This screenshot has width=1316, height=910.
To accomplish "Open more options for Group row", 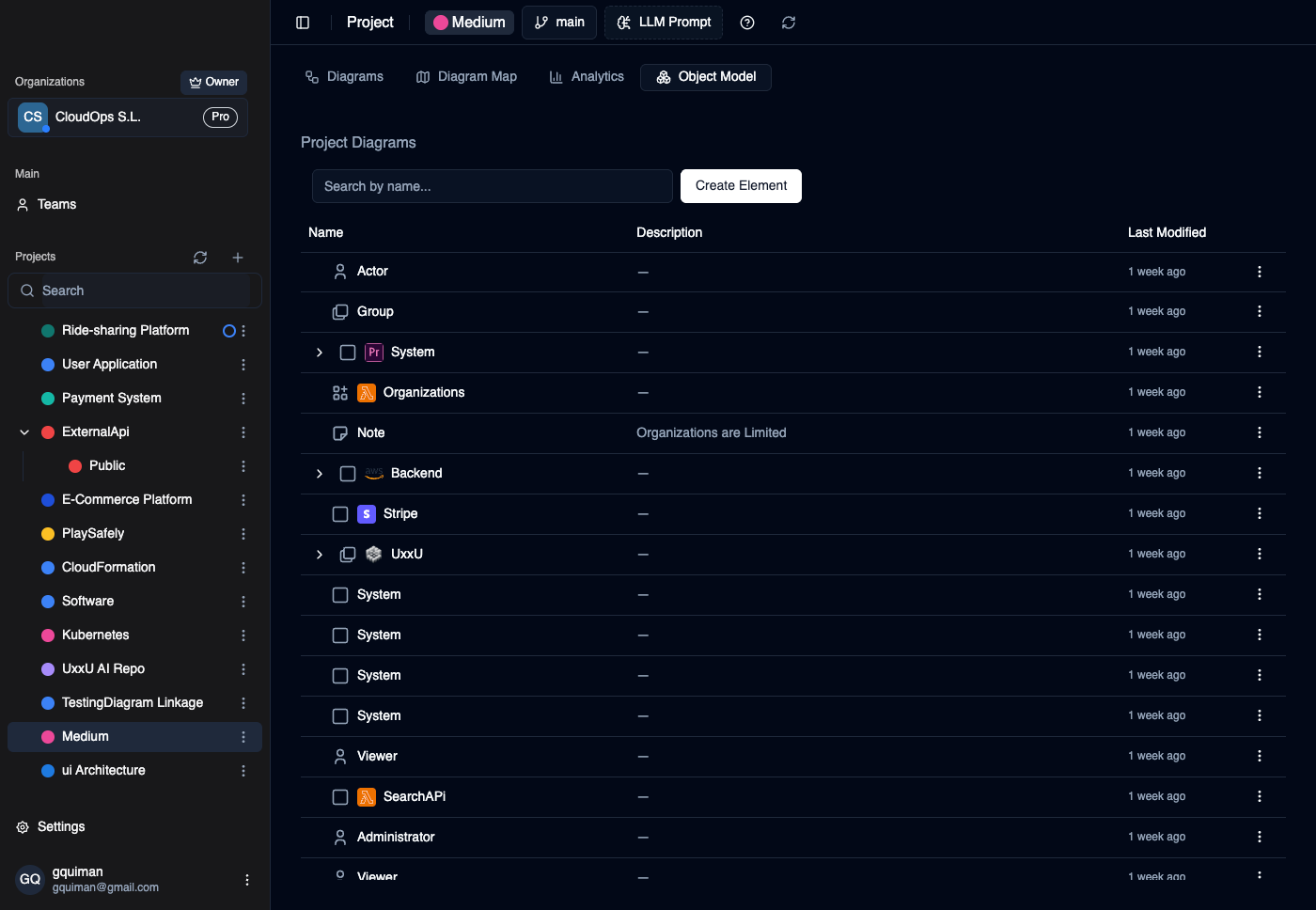I will (x=1260, y=311).
